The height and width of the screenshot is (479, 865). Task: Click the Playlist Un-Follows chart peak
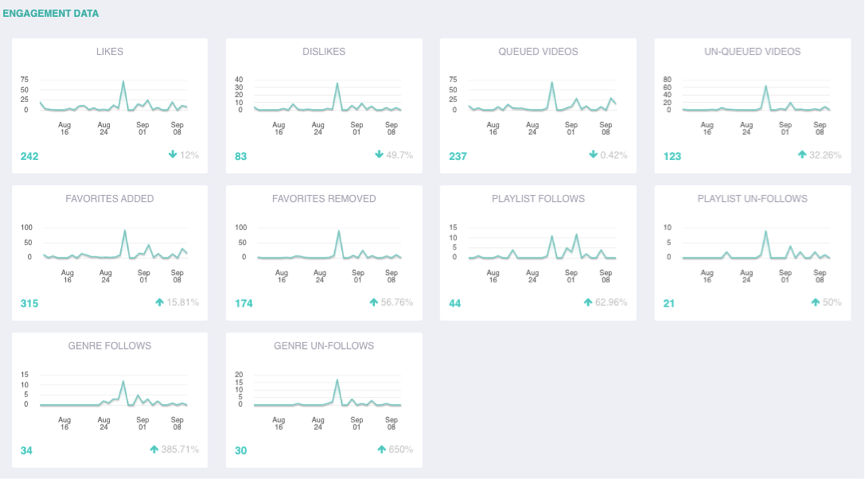[x=766, y=232]
